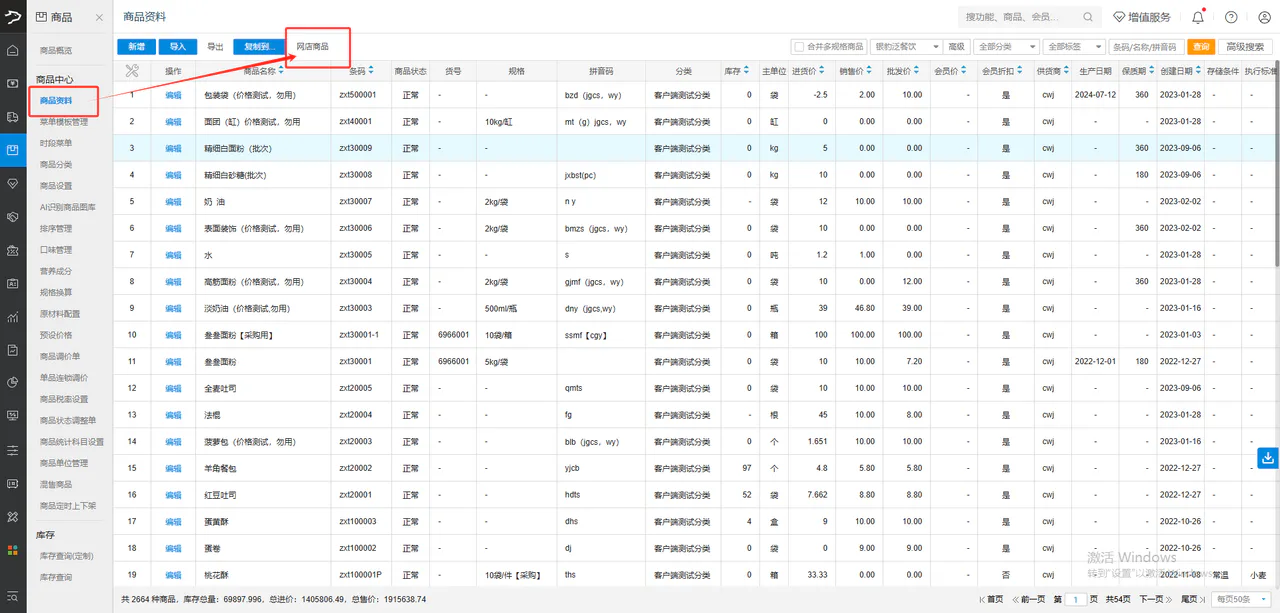
Task: Check the 合并多规格商品 checkbox
Action: point(798,47)
